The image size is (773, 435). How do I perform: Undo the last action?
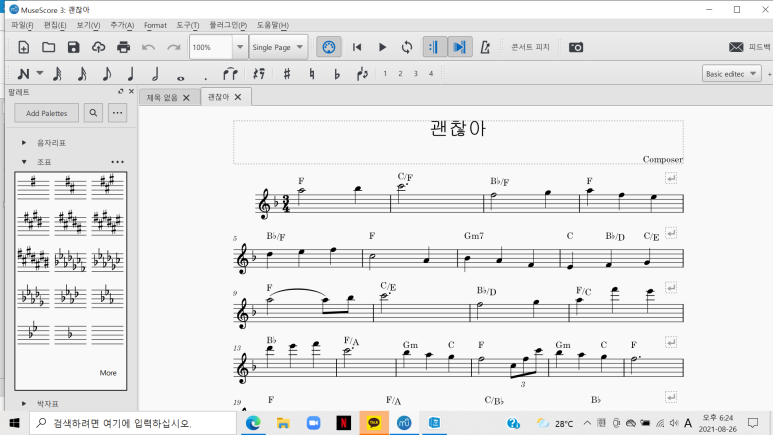point(148,47)
